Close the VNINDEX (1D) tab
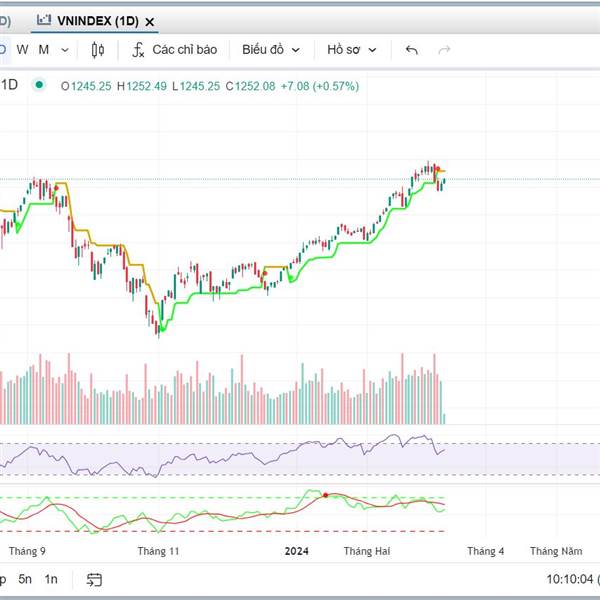Viewport: 600px width, 600px height. [x=150, y=22]
